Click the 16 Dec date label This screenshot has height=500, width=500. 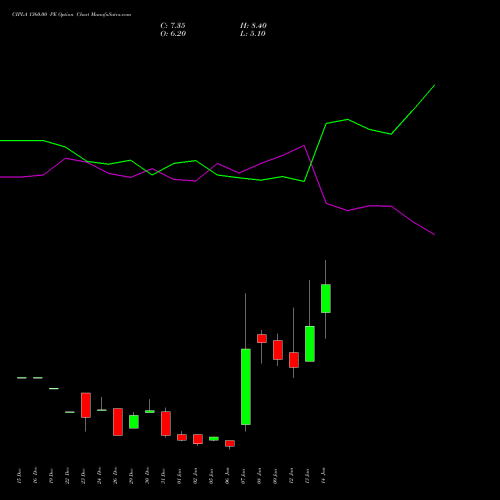(35, 476)
